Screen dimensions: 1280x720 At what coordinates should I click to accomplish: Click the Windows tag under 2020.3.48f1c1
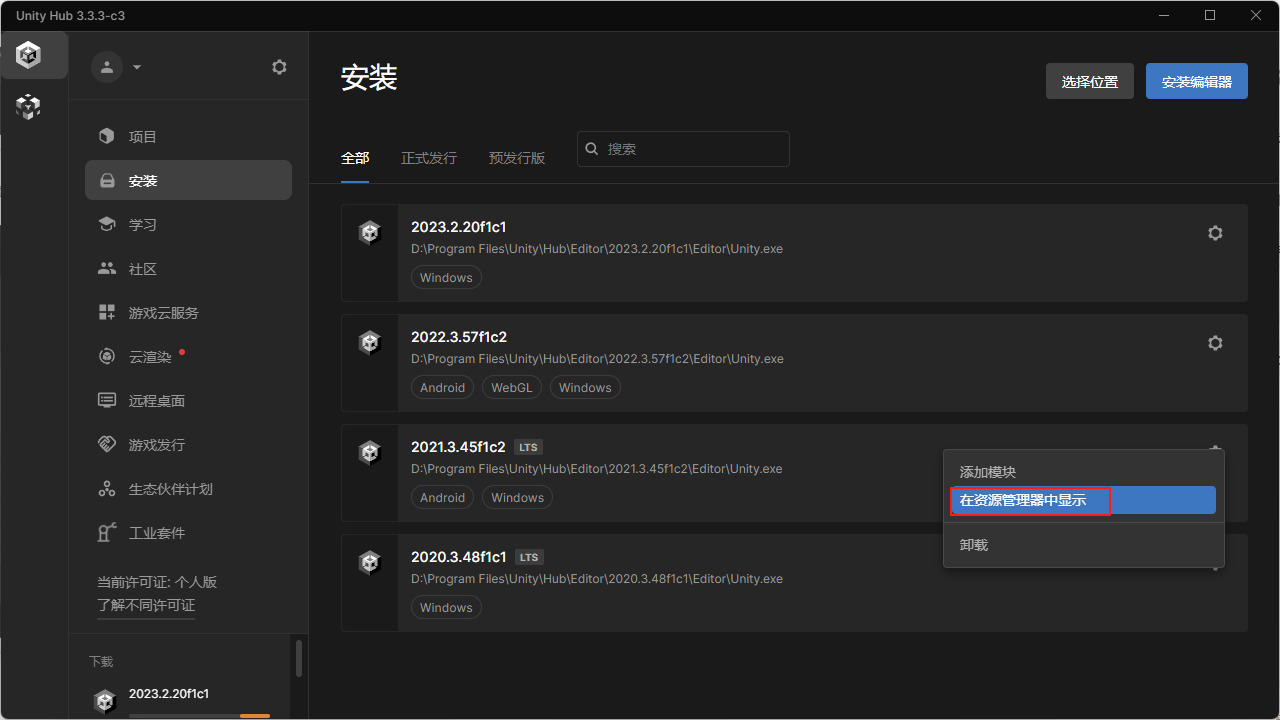pos(446,608)
